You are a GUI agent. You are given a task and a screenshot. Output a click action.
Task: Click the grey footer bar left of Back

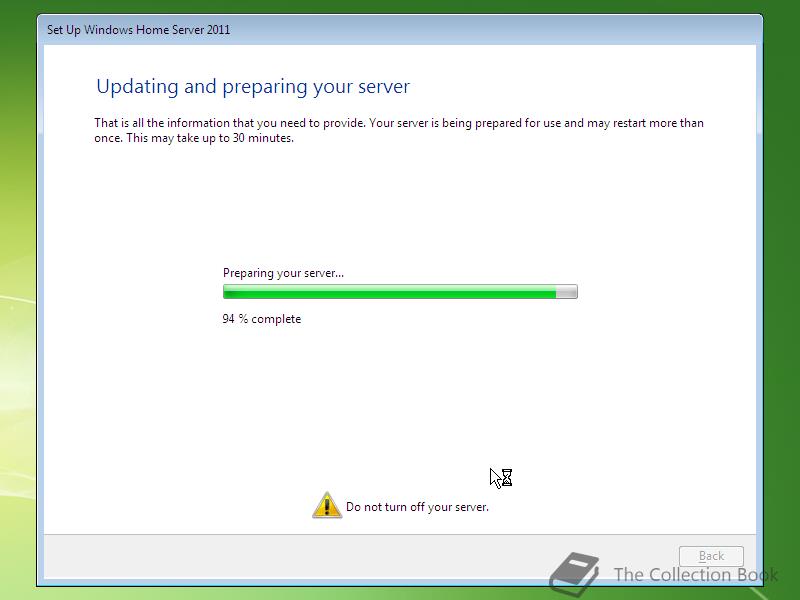(357, 556)
